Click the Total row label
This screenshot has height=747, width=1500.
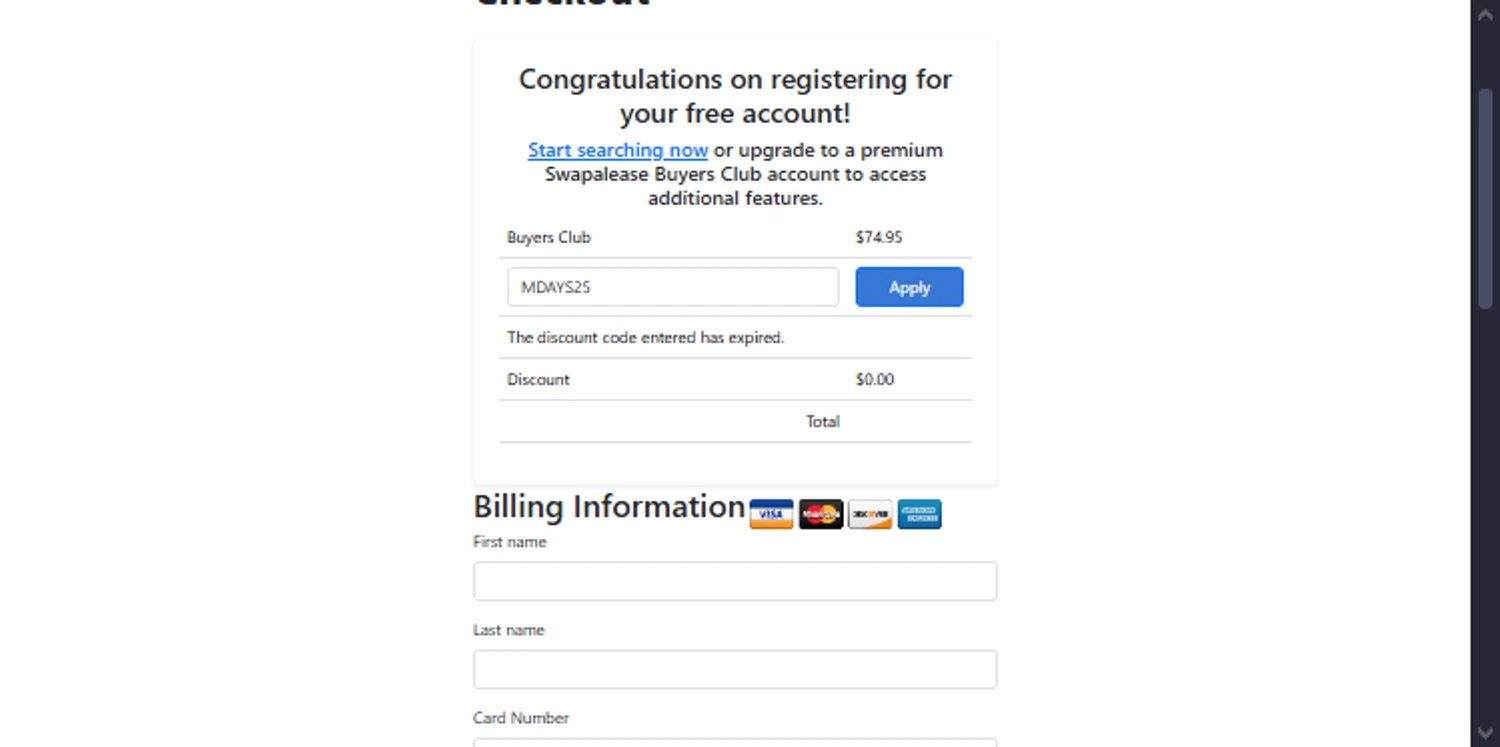(x=823, y=421)
